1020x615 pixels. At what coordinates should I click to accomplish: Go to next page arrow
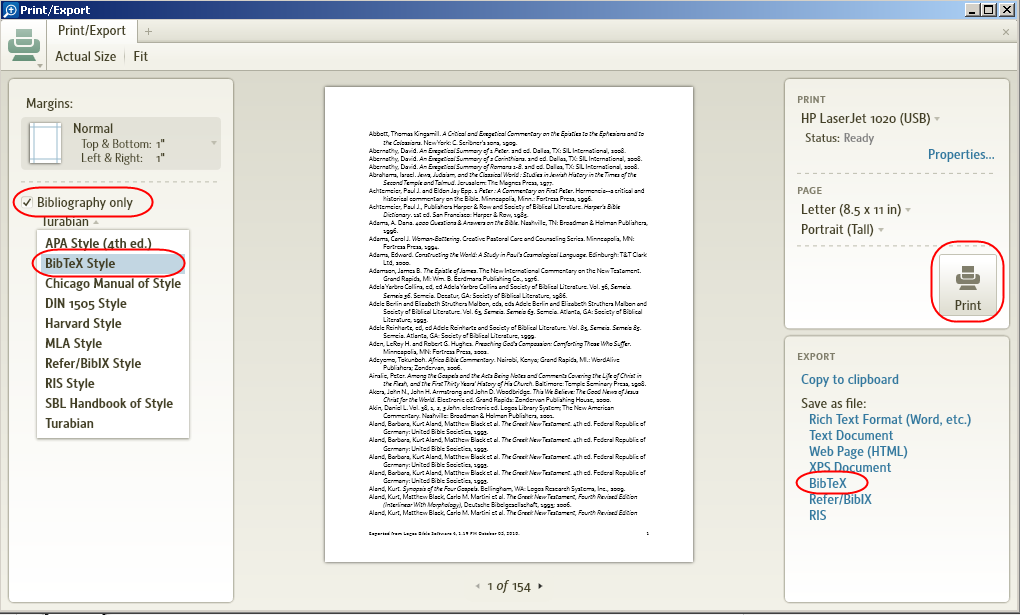tap(541, 586)
